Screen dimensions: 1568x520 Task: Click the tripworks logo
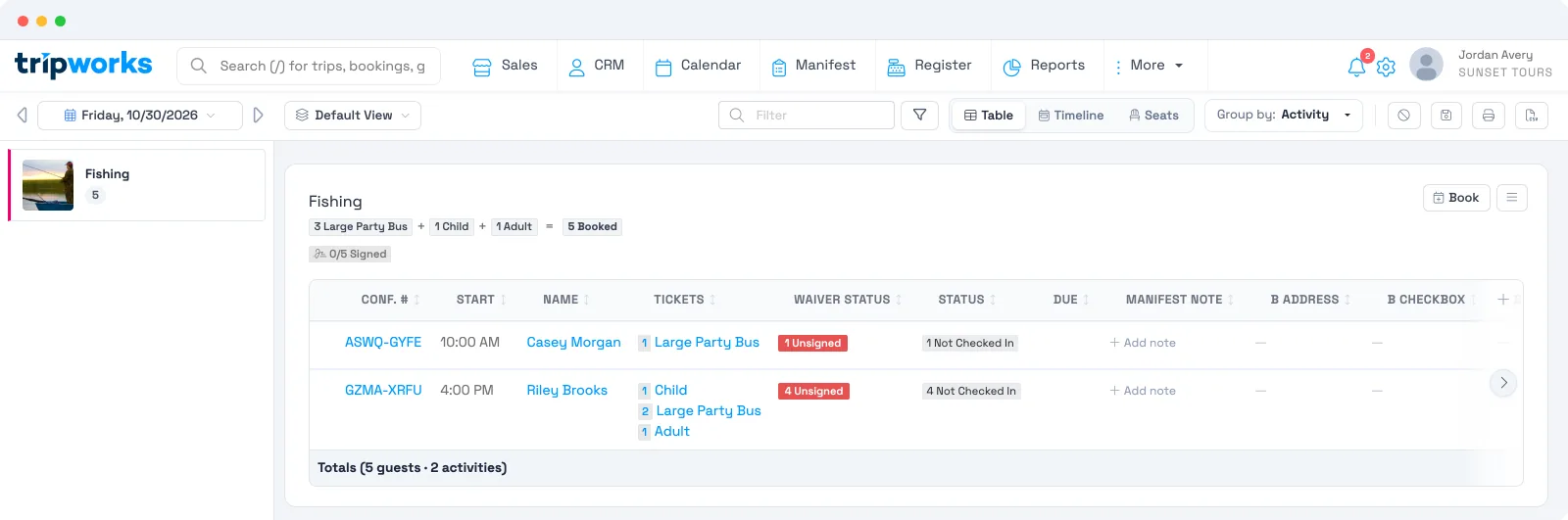point(83,66)
